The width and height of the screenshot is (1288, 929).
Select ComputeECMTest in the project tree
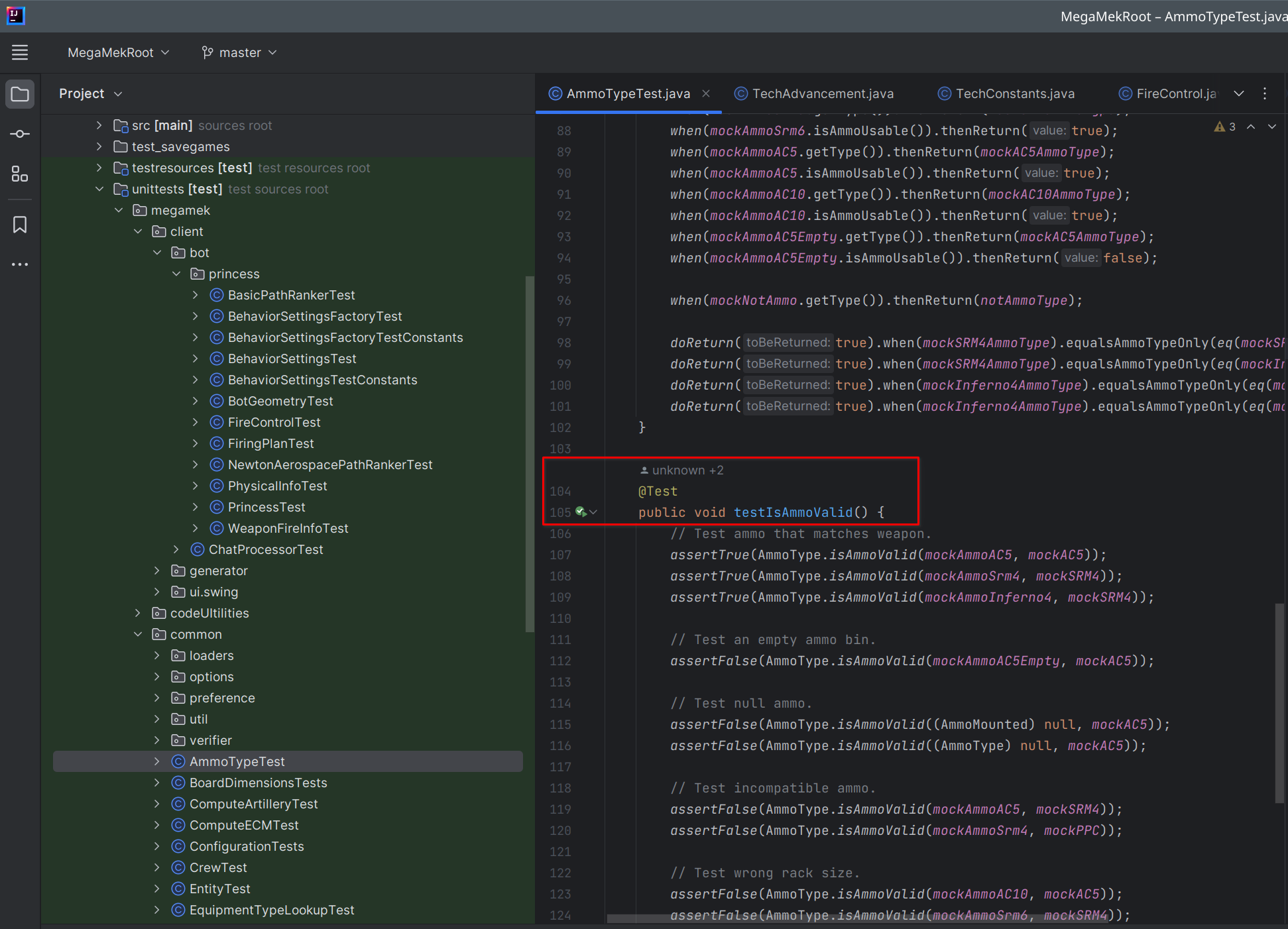point(244,825)
